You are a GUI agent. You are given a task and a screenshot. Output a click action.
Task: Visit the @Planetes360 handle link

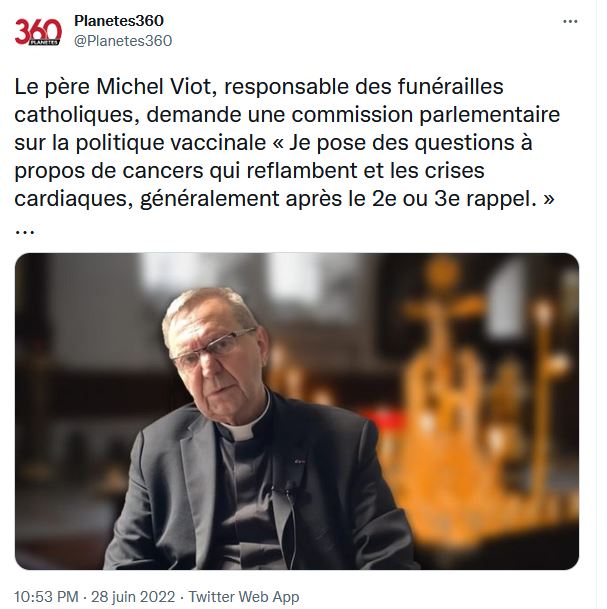pyautogui.click(x=123, y=41)
